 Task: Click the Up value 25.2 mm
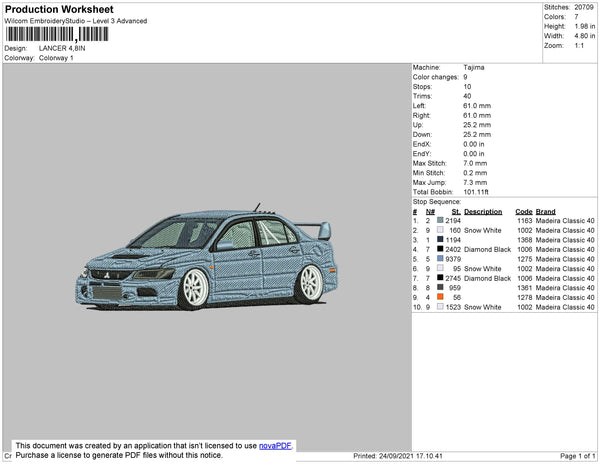click(477, 125)
